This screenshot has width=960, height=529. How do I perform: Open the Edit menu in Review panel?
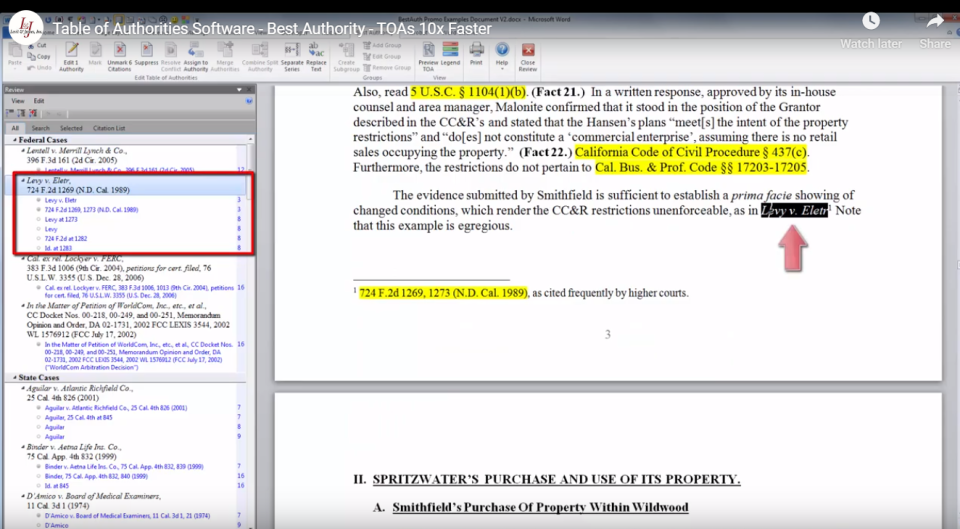coord(39,101)
